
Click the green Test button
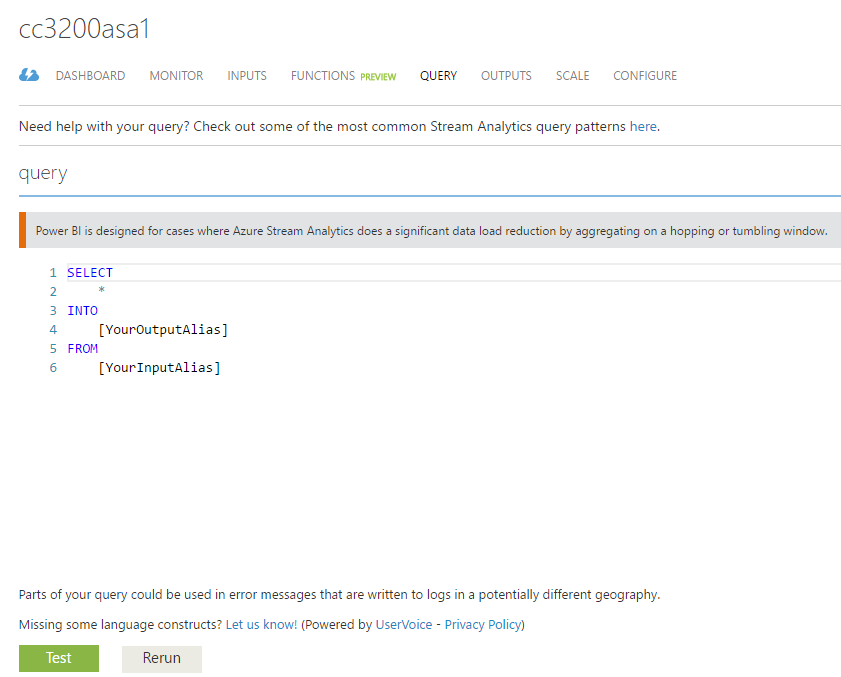[59, 658]
